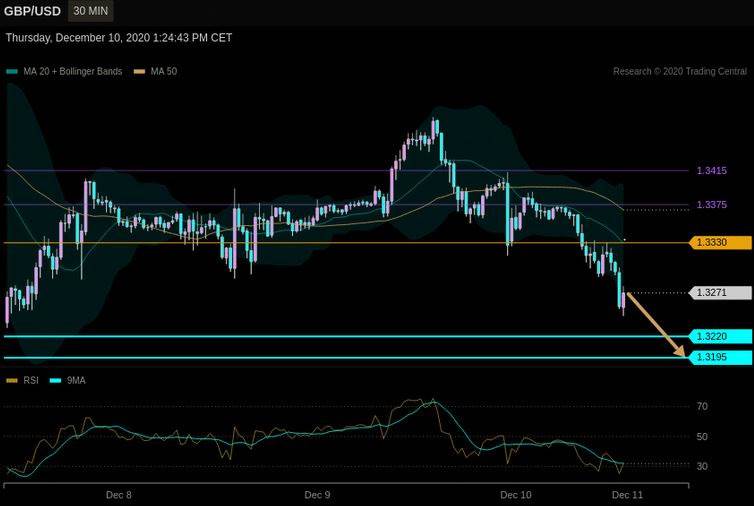The width and height of the screenshot is (754, 506).
Task: Click the cyan 9MA legend color swatch
Action: tap(55, 381)
